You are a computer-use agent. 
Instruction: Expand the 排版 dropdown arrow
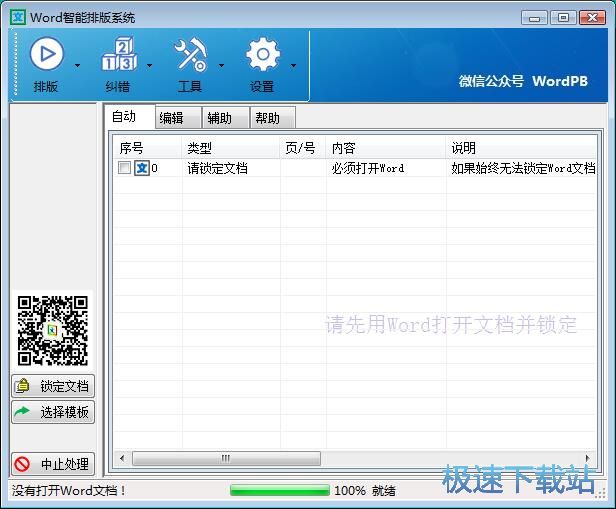pyautogui.click(x=78, y=66)
